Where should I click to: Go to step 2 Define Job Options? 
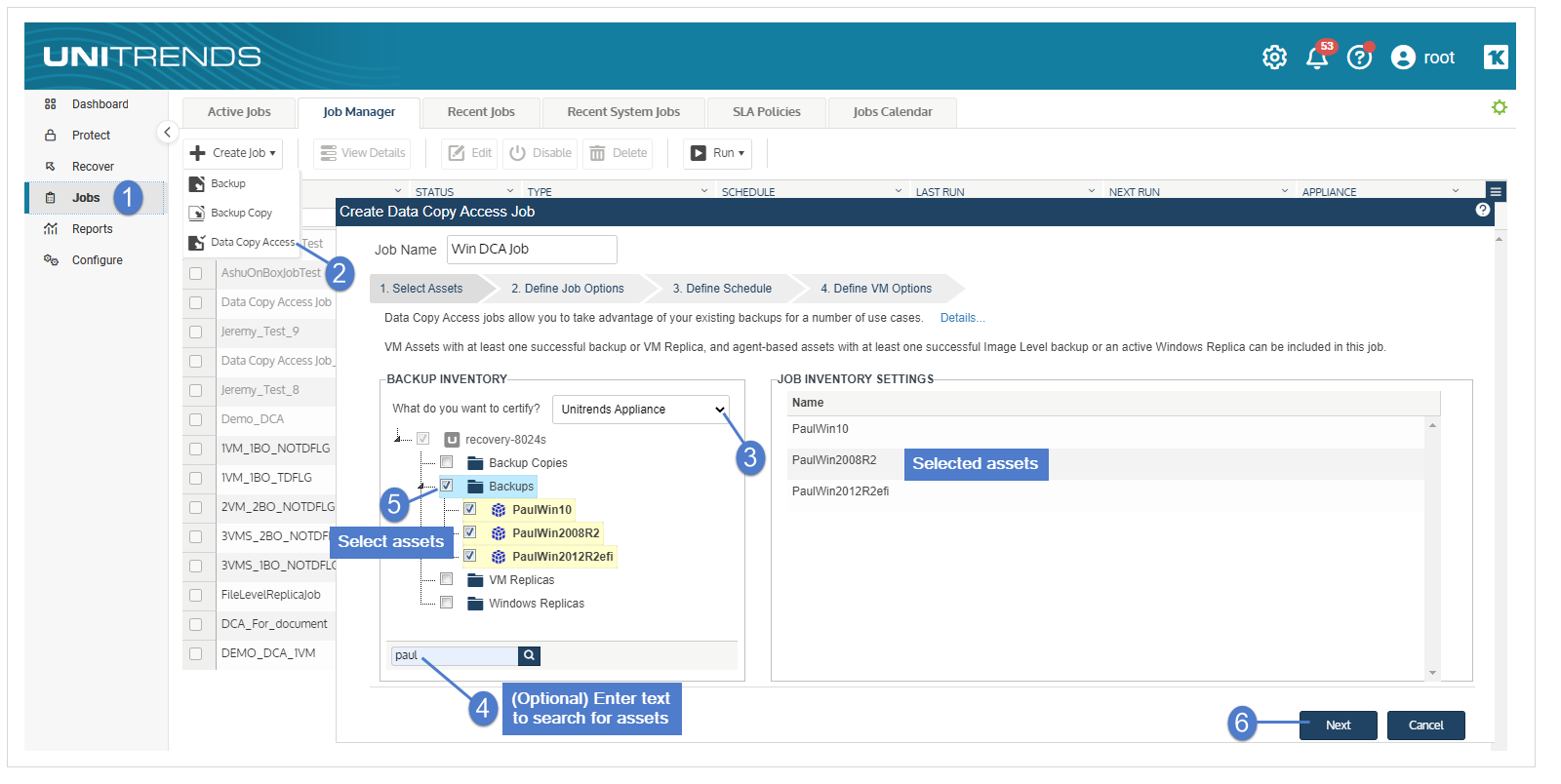click(x=568, y=289)
